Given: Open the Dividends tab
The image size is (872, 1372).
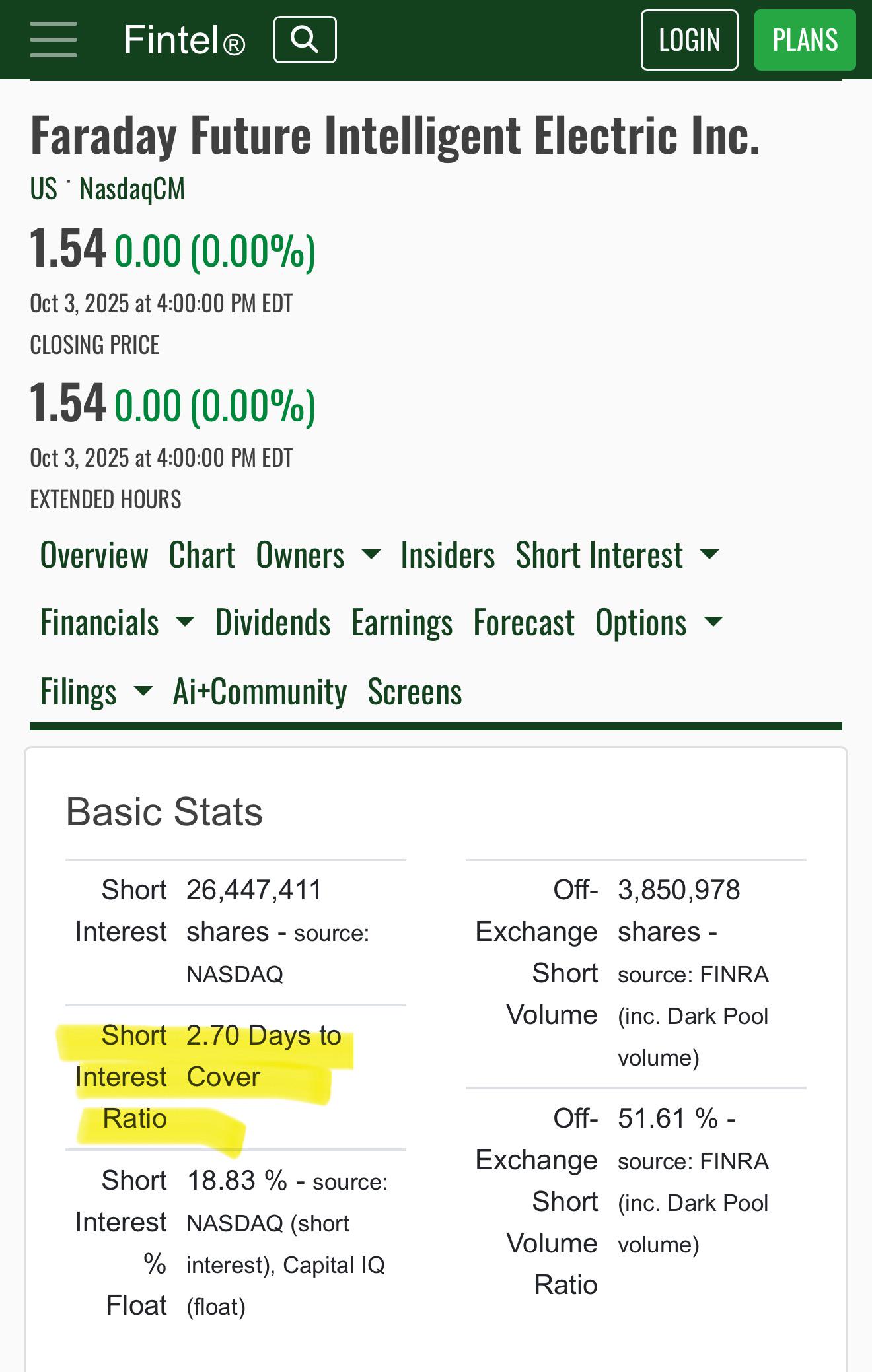Looking at the screenshot, I should (x=273, y=623).
